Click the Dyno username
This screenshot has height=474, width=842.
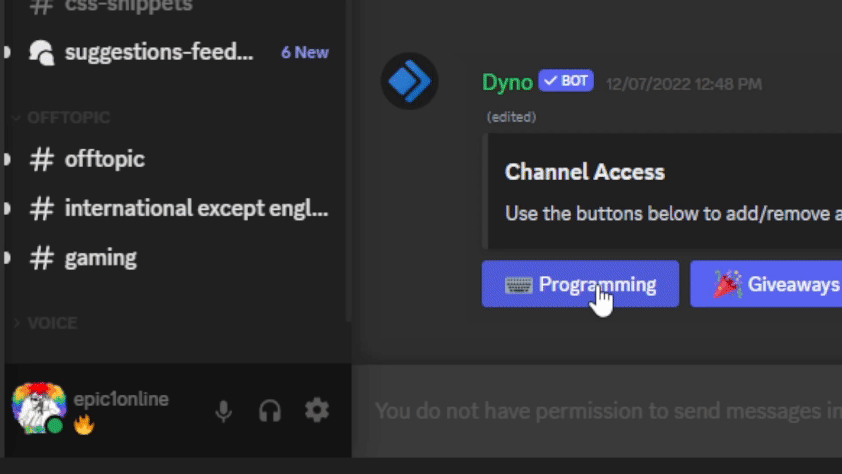507,82
